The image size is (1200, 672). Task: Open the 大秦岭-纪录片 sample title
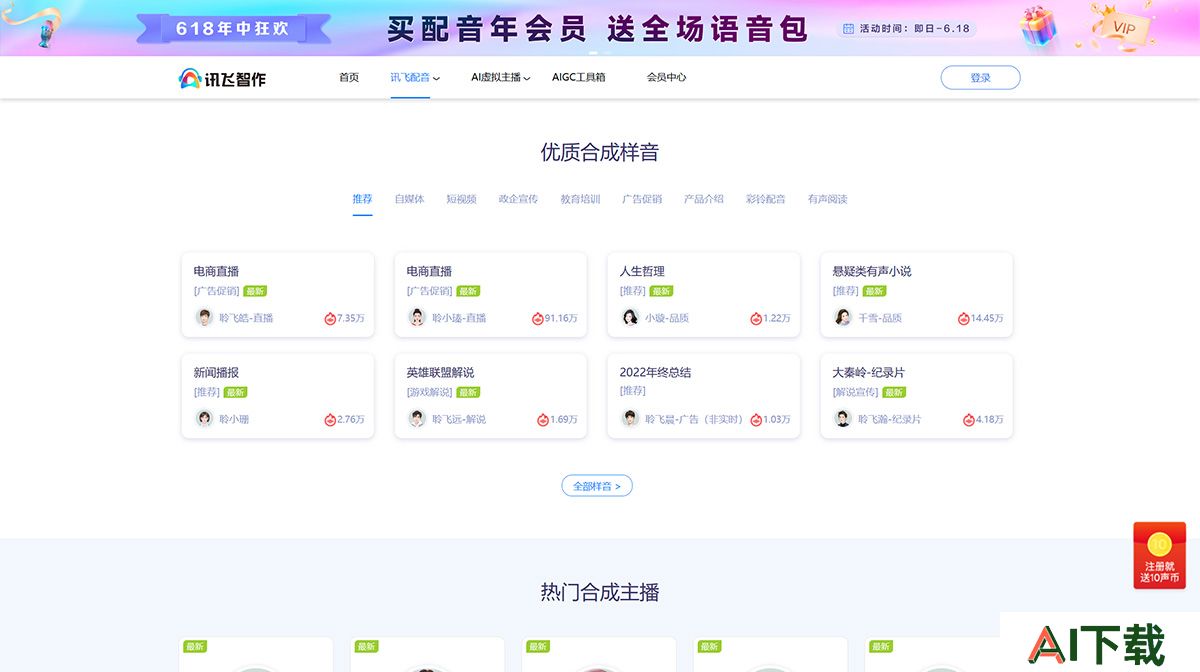868,372
